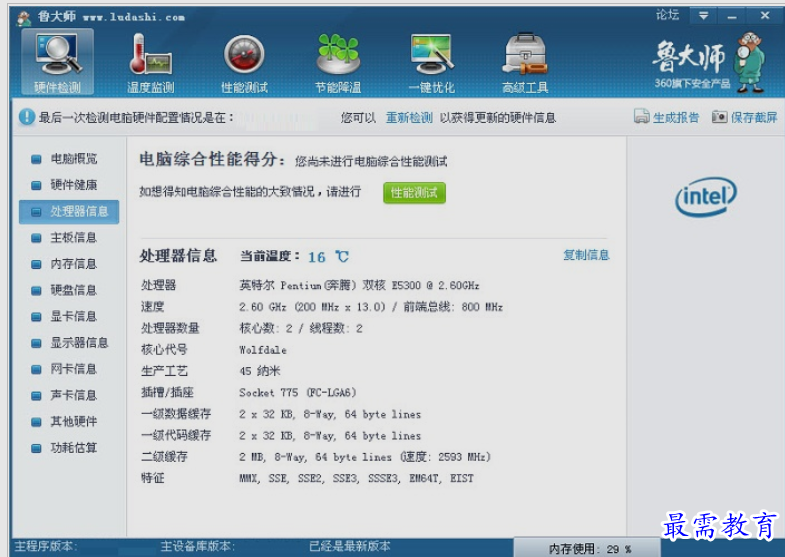Click the 二级缓存 2 MB value text

(x=364, y=457)
